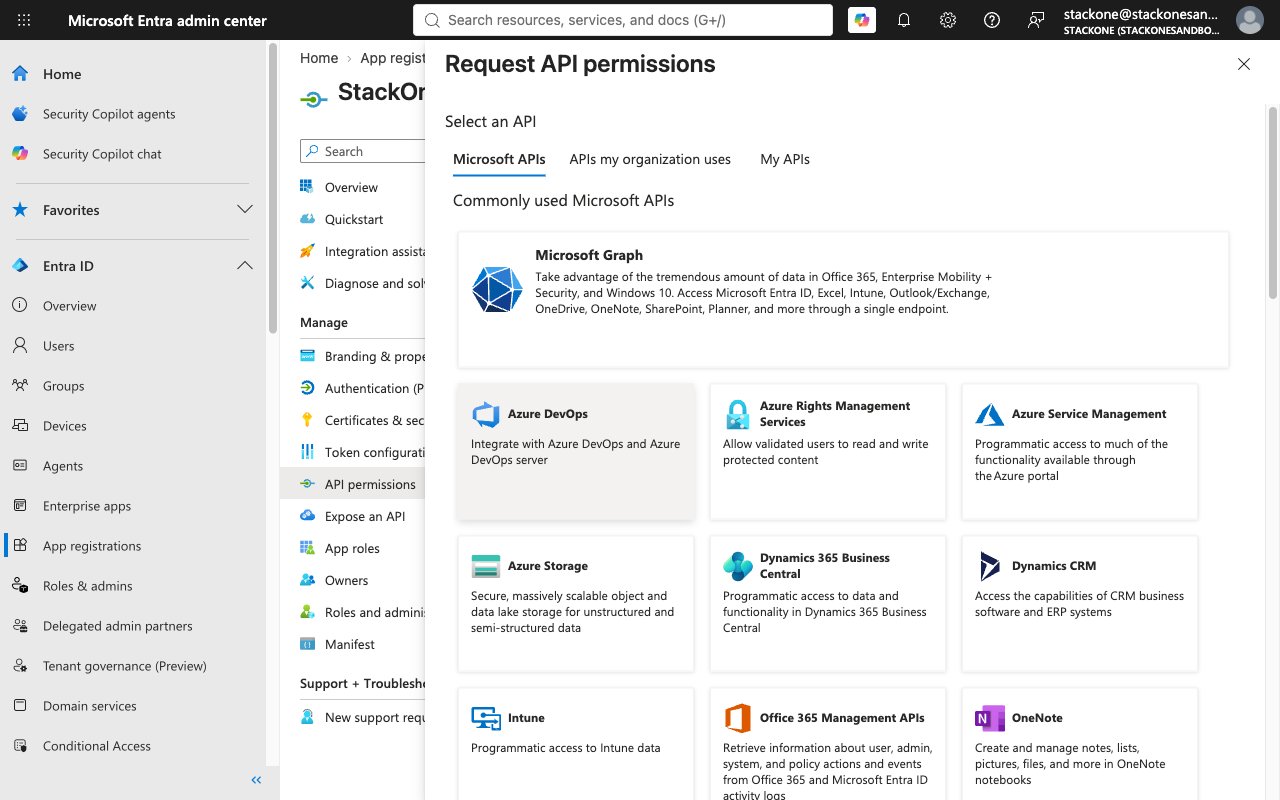Select the Azure Storage icon

point(485,566)
